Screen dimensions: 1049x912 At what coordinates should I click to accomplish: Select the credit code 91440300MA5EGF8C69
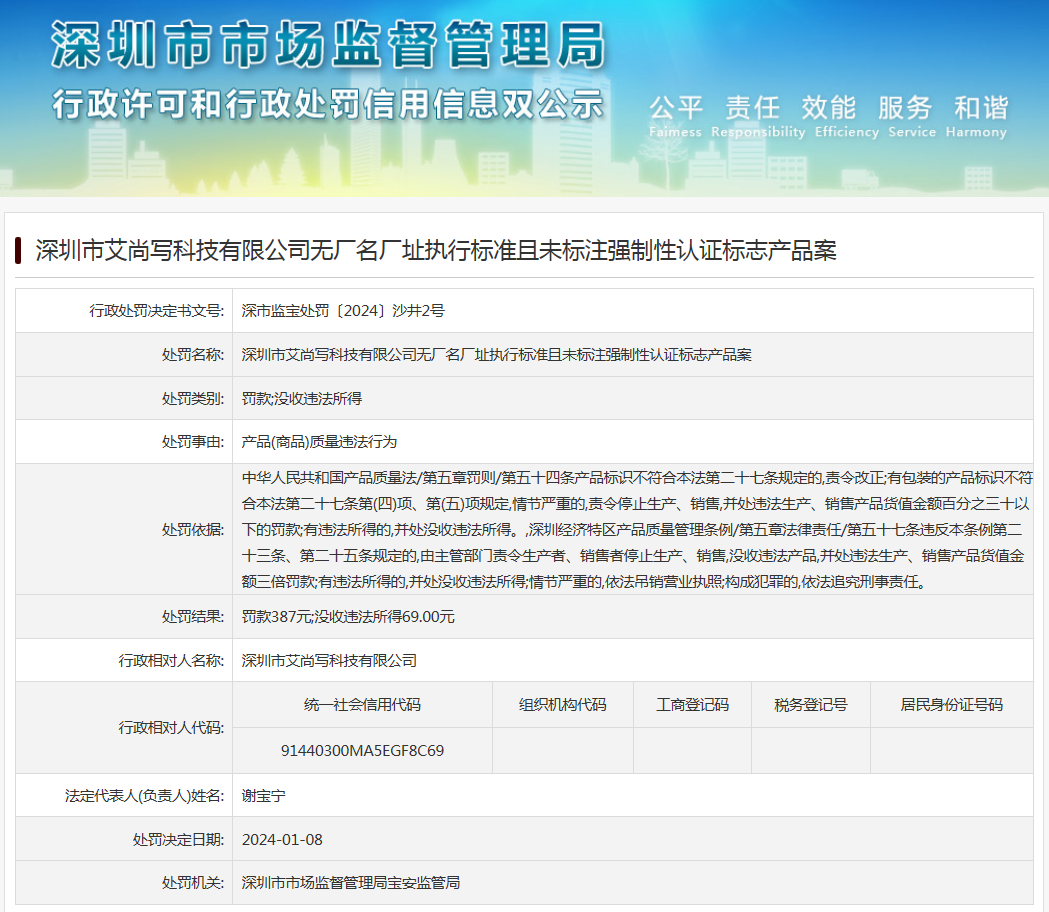pyautogui.click(x=362, y=750)
